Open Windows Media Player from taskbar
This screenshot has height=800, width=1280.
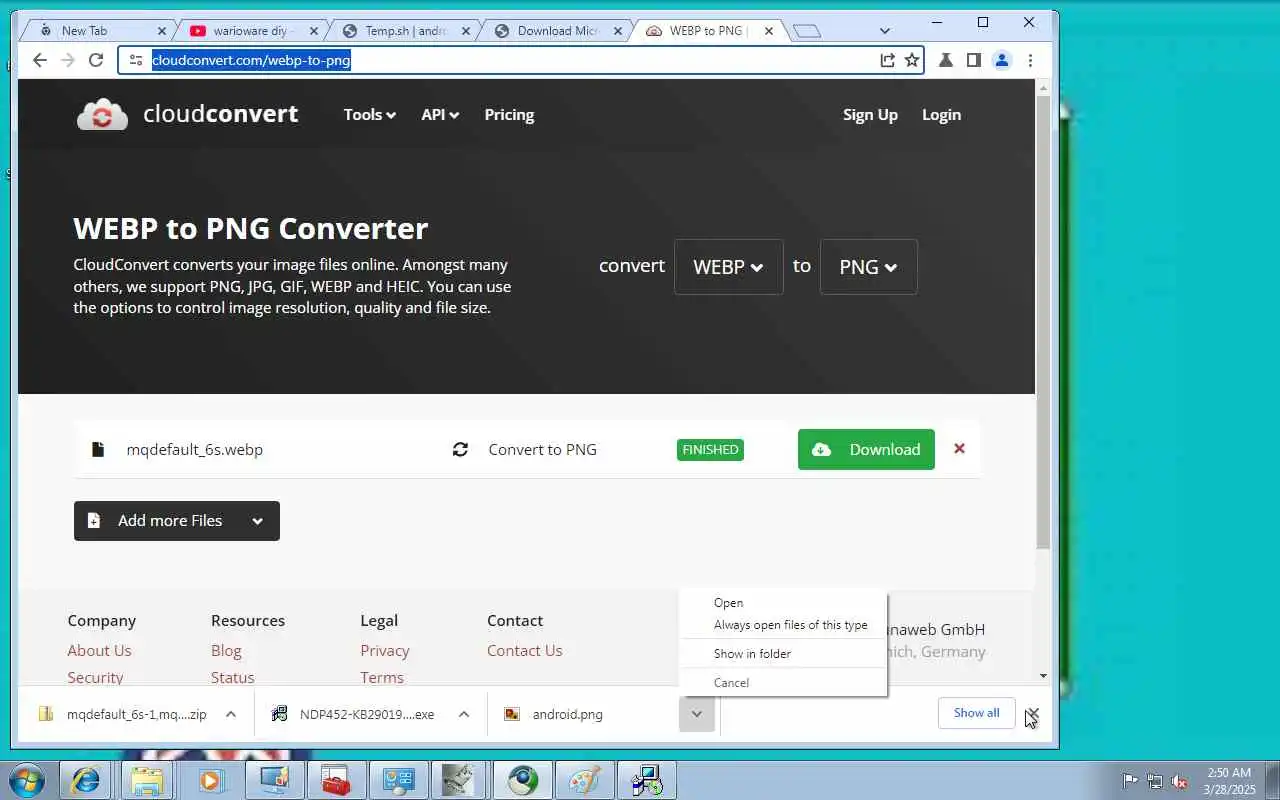[x=209, y=780]
